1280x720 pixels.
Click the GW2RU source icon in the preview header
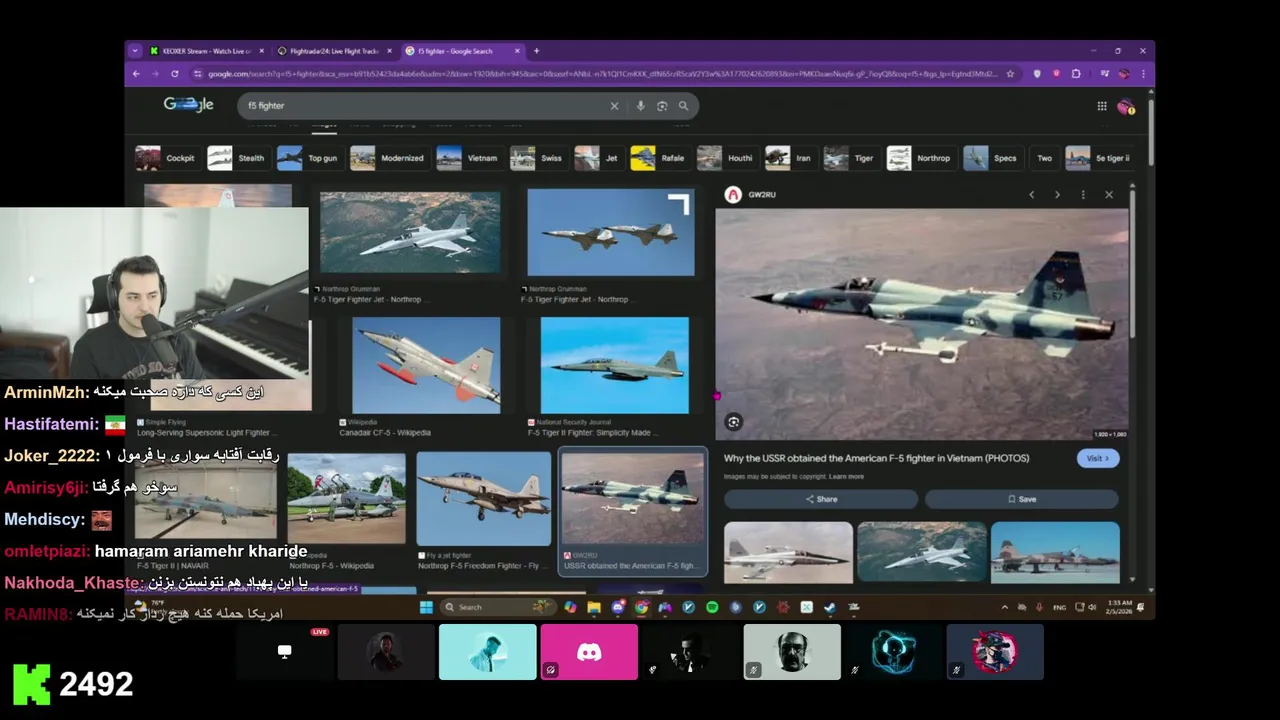[x=733, y=195]
